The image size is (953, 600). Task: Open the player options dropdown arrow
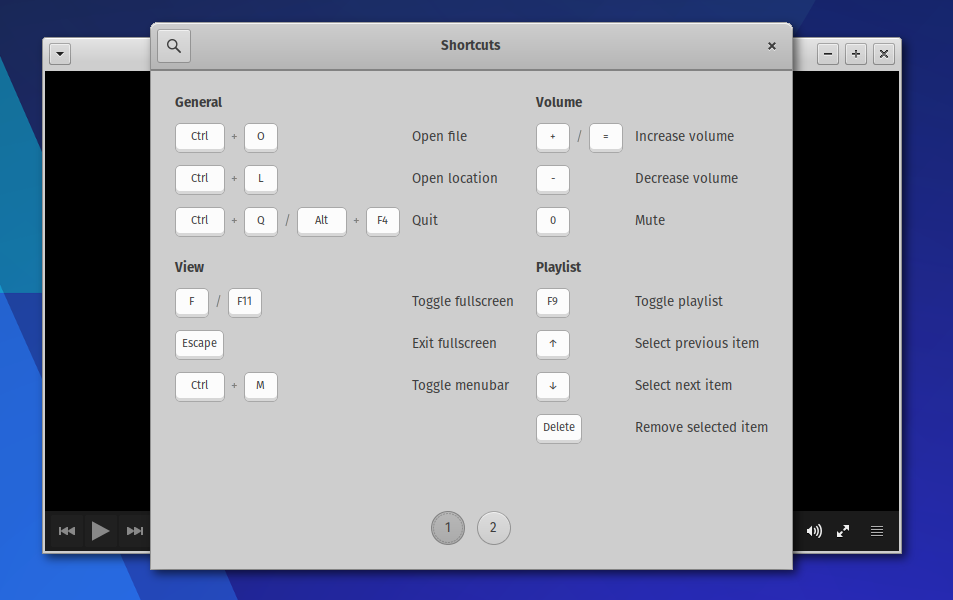coord(59,54)
